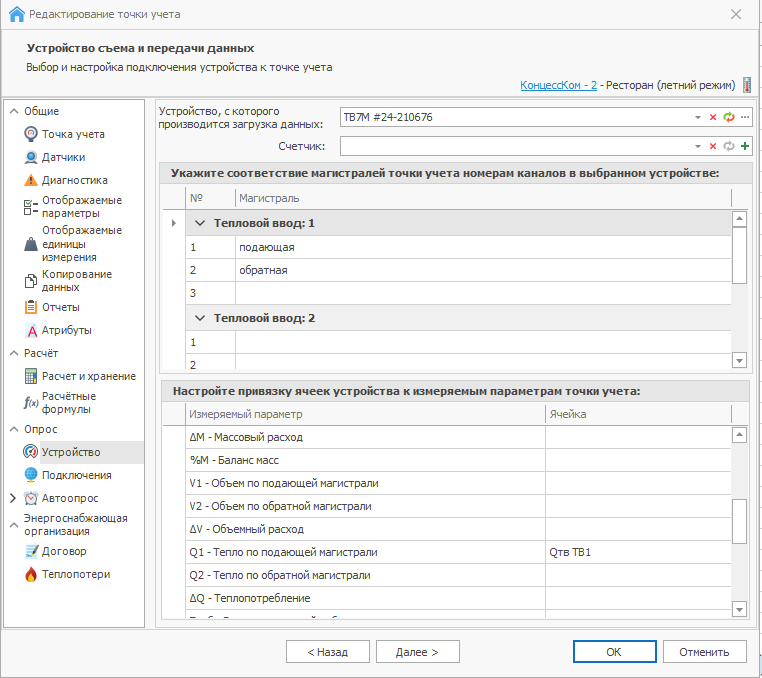The width and height of the screenshot is (762, 678).
Task: Open Диагностика with warning triangle icon
Action: pos(74,180)
